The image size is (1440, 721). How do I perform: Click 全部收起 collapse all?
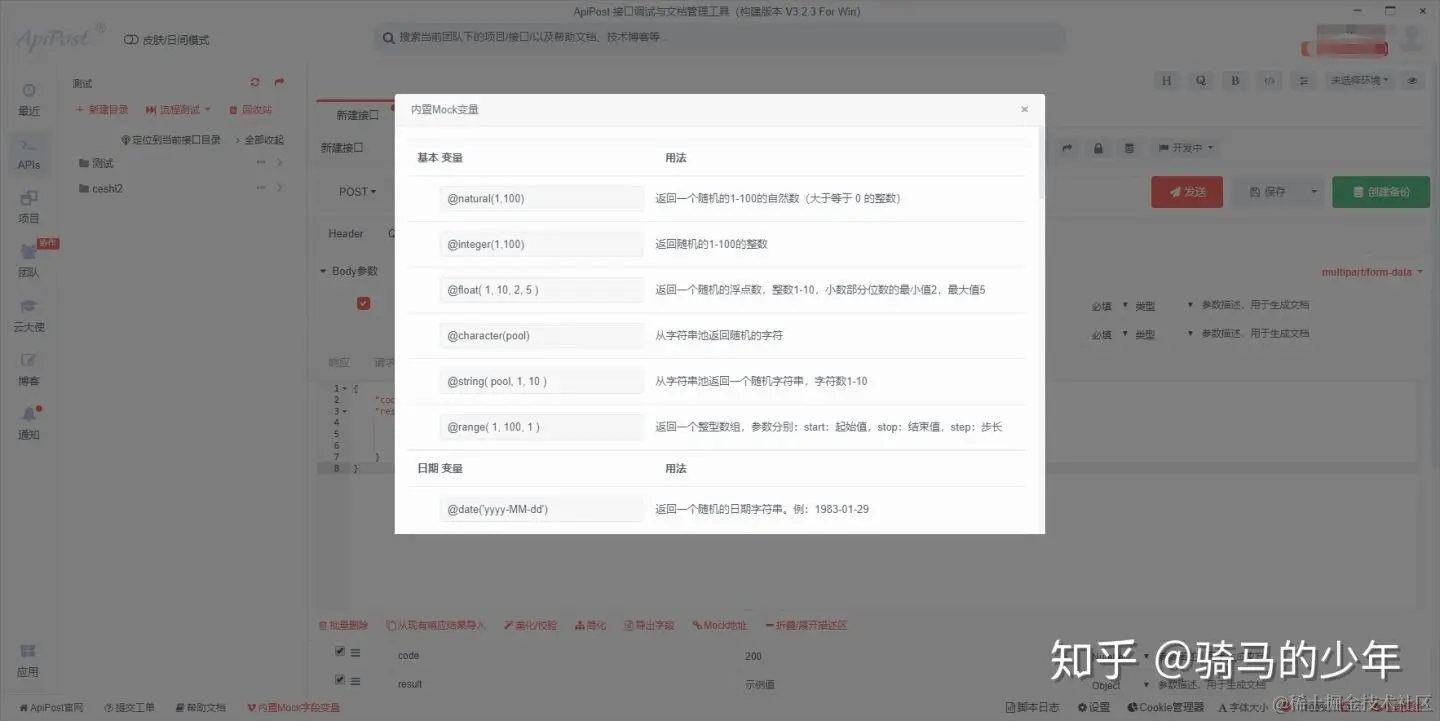[259, 140]
